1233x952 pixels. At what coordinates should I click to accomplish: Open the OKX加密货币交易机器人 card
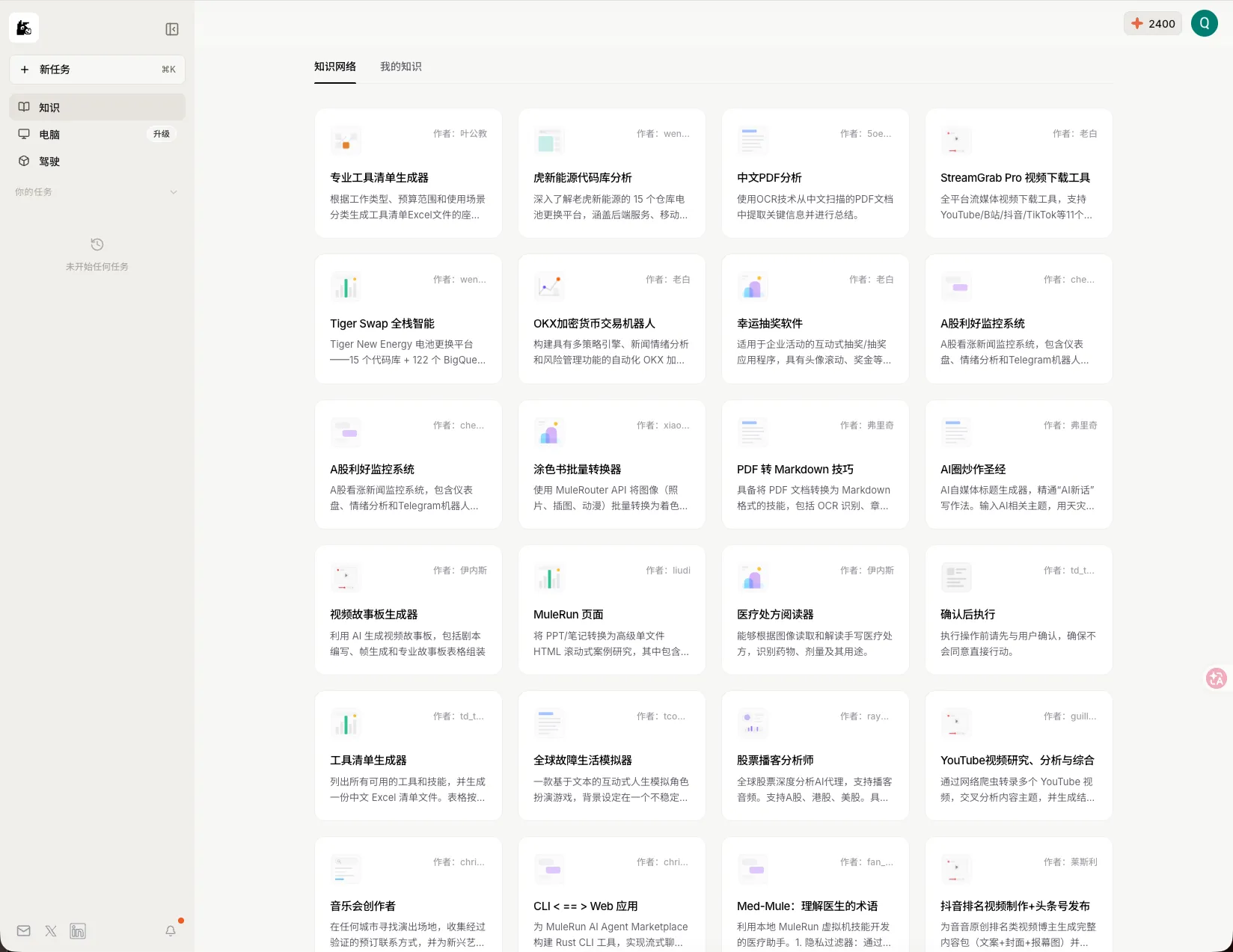coord(611,319)
